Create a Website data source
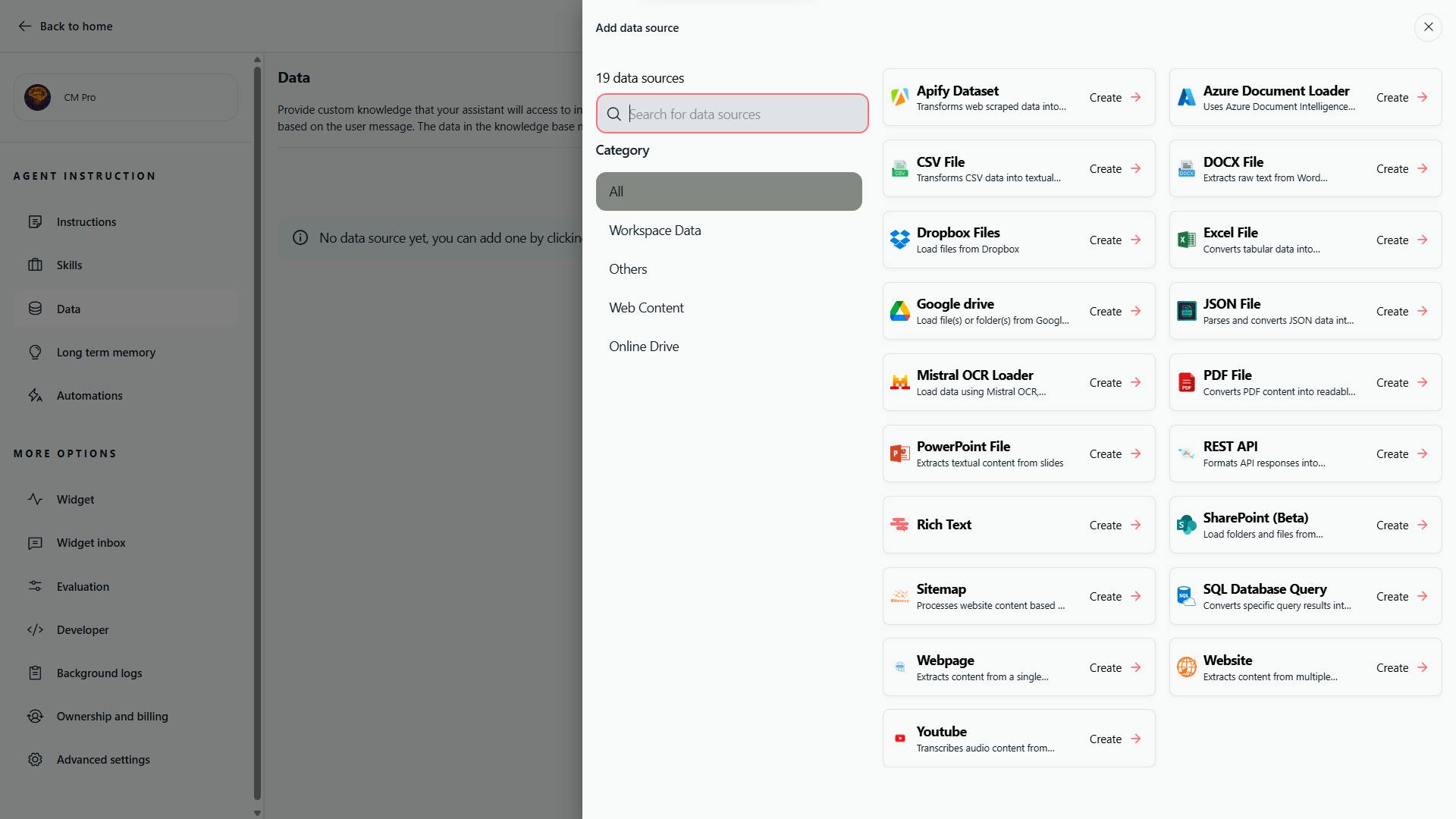The height and width of the screenshot is (819, 1456). click(1401, 667)
